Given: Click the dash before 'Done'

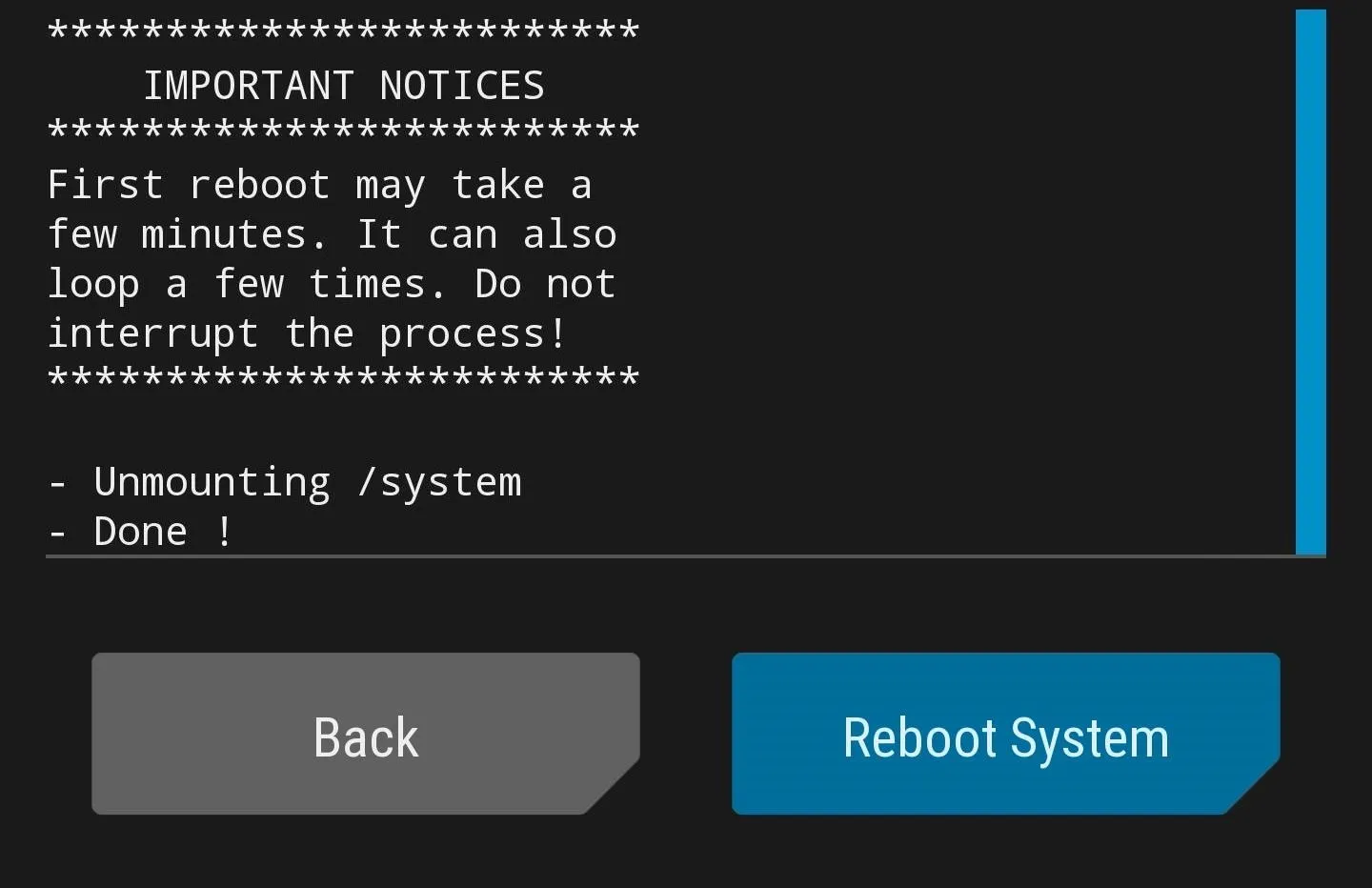Looking at the screenshot, I should [57, 533].
